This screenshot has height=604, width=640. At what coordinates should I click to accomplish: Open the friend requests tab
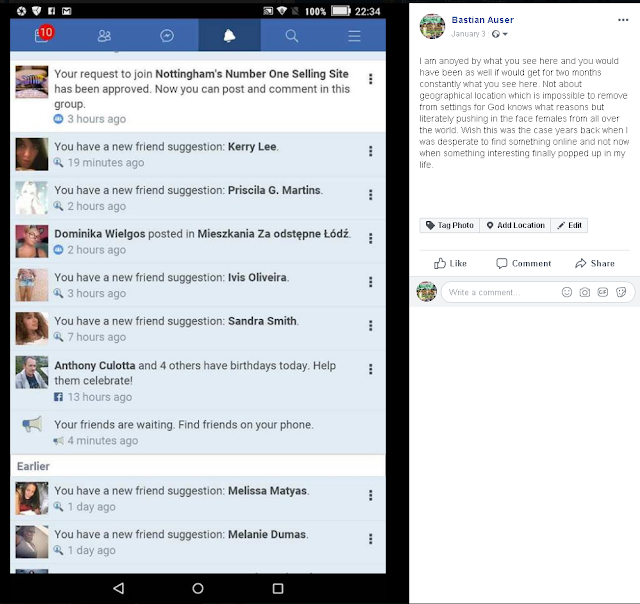point(104,36)
